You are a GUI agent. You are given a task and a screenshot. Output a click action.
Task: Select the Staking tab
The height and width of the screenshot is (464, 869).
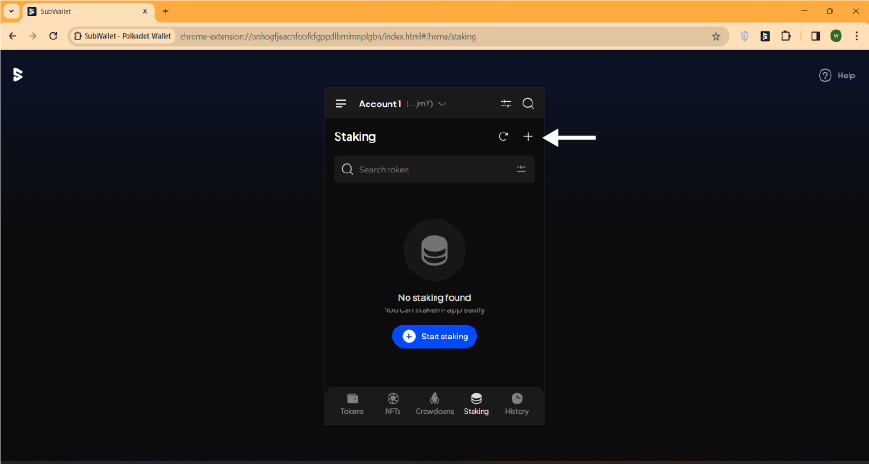coord(476,403)
